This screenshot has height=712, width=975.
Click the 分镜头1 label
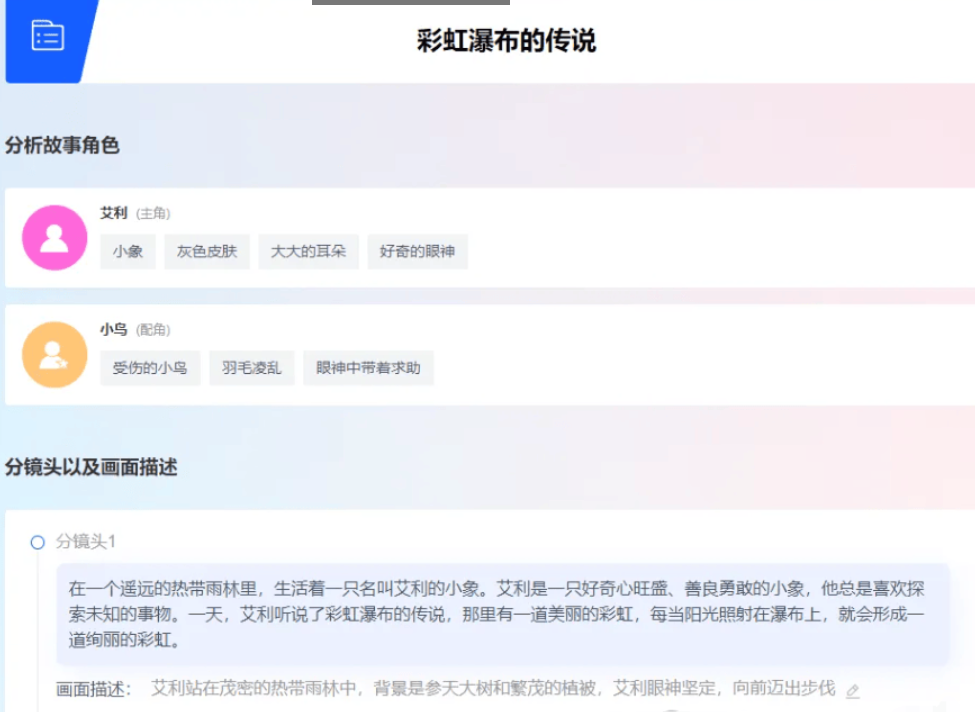pyautogui.click(x=86, y=542)
